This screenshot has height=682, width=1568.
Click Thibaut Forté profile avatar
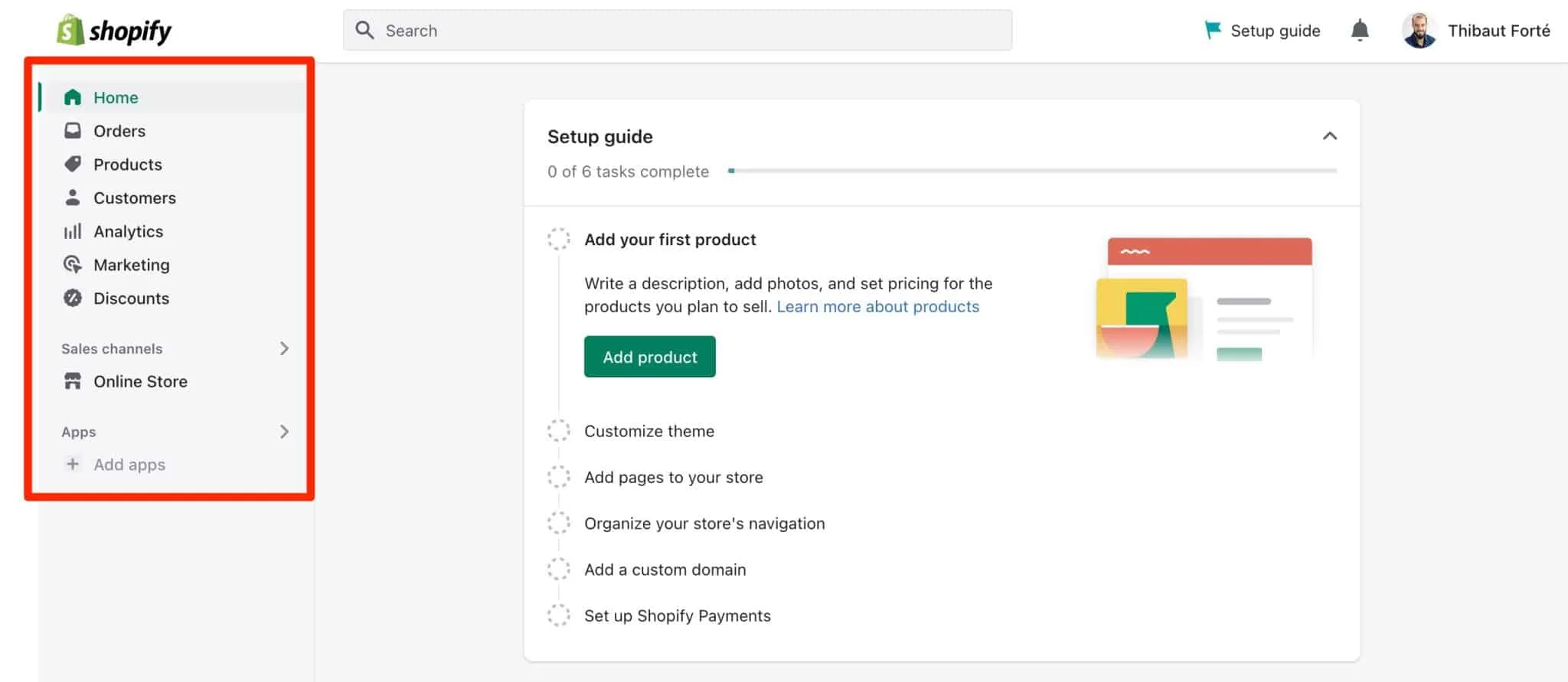[x=1419, y=31]
